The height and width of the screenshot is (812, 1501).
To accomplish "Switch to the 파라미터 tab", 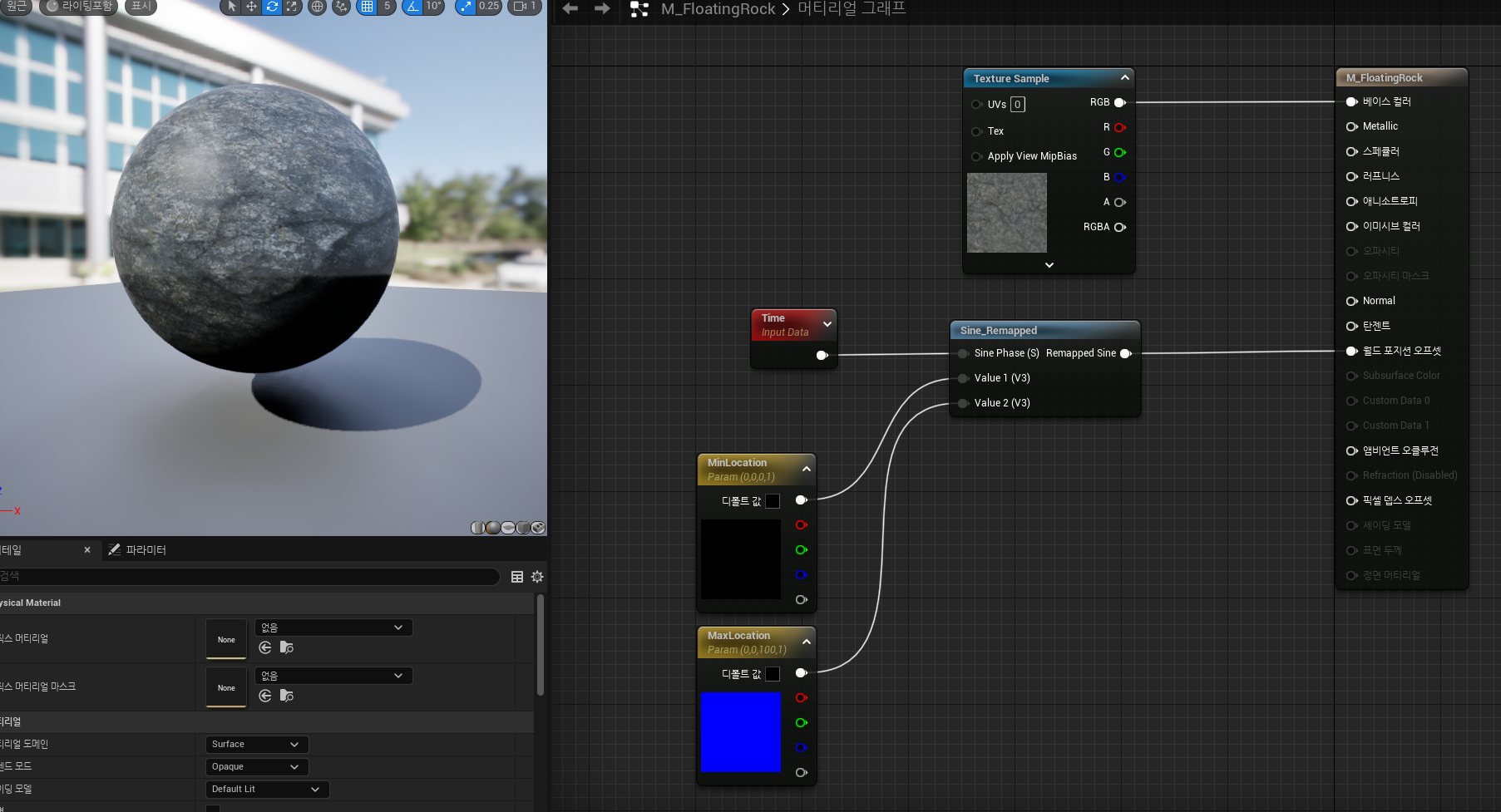I will click(x=138, y=550).
